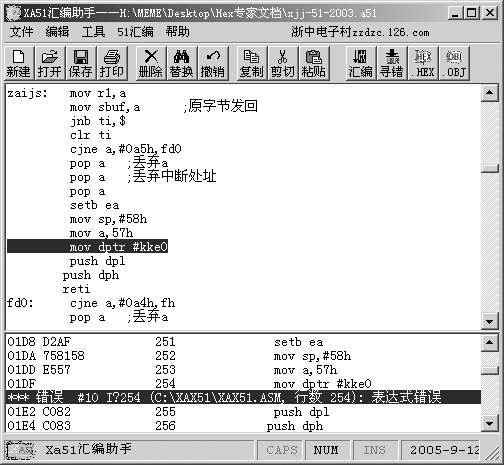Click the 'push dpl' line in the editor
This screenshot has height=465, width=504.
(x=97, y=261)
